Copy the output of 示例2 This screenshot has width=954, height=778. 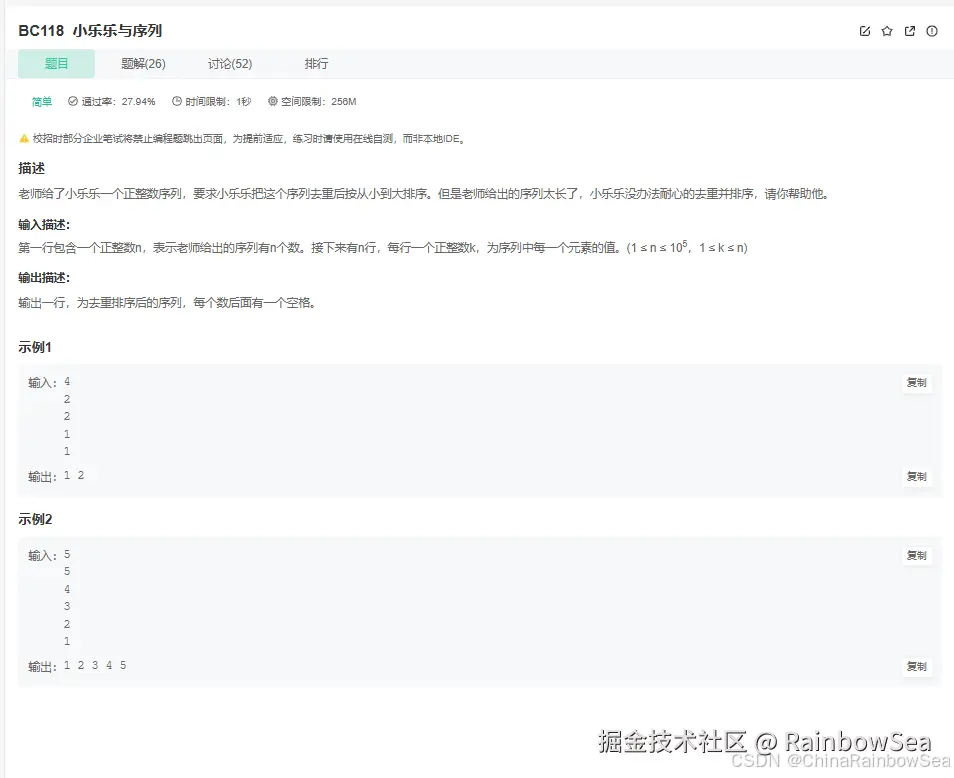tap(916, 667)
